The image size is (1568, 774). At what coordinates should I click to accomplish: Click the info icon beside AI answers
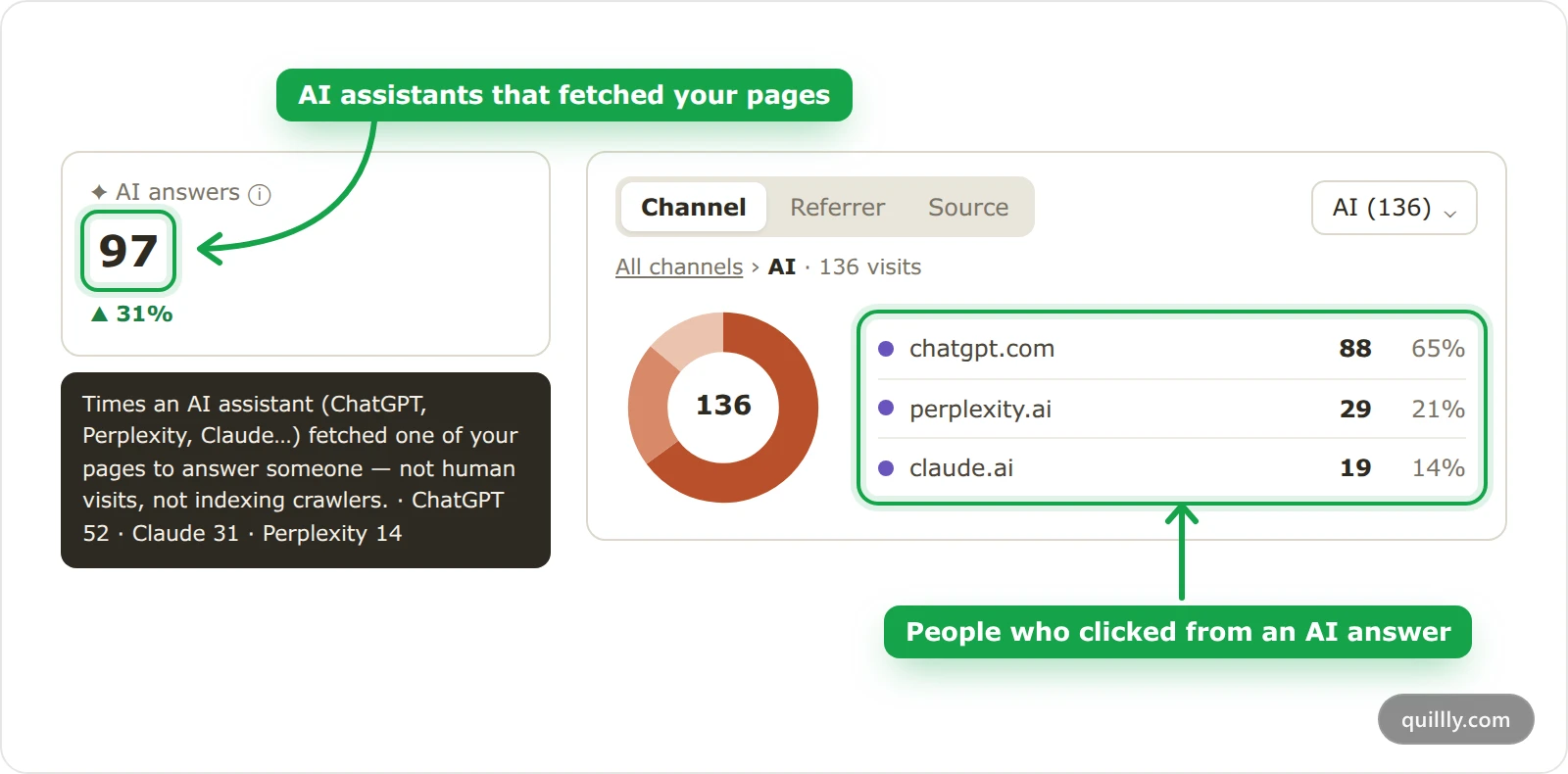tap(260, 194)
